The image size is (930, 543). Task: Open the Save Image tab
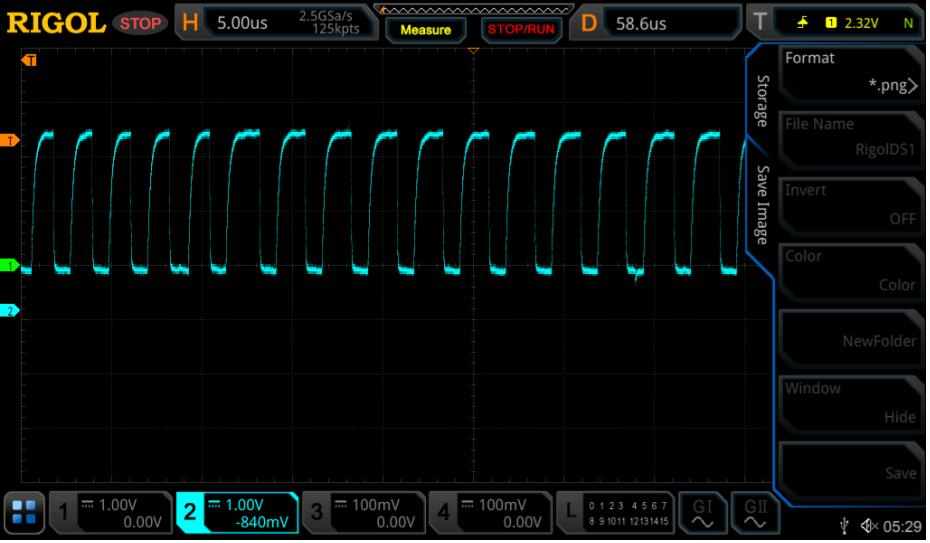(762, 205)
